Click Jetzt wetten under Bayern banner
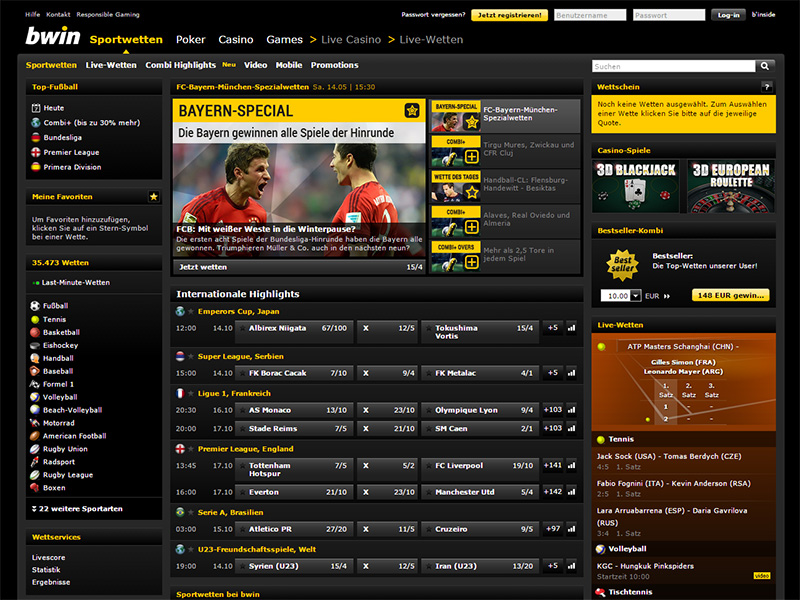The height and width of the screenshot is (600, 800). click(299, 267)
